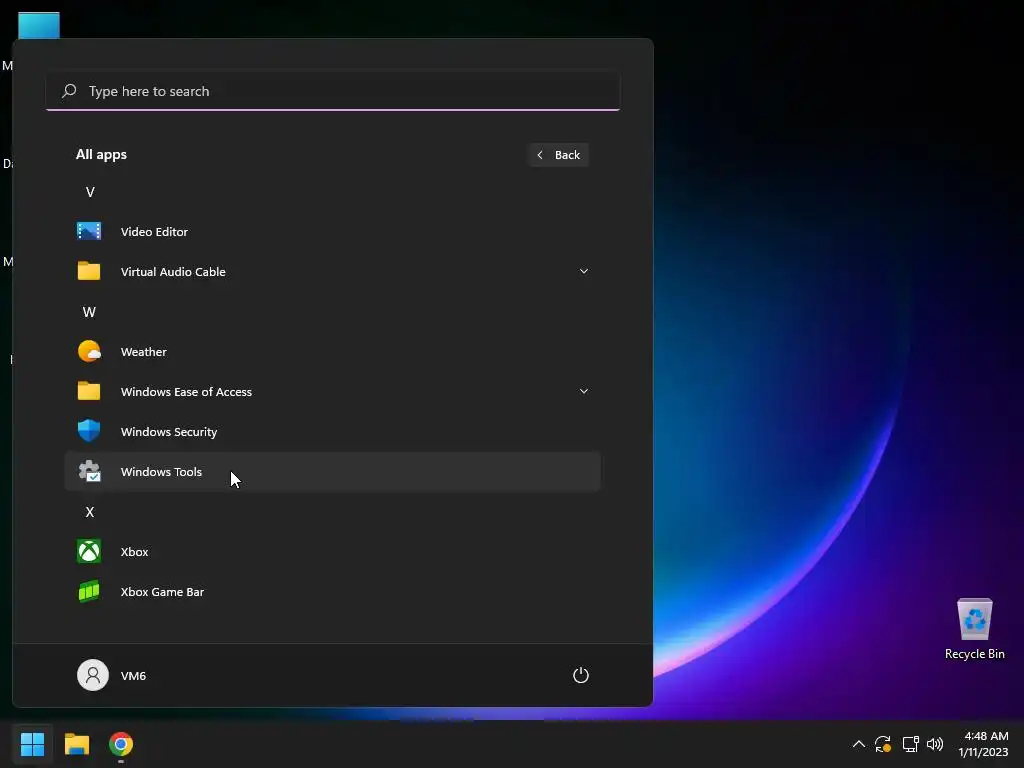Open the Windows Ease of Access folder icon
The width and height of the screenshot is (1024, 768).
(89, 391)
